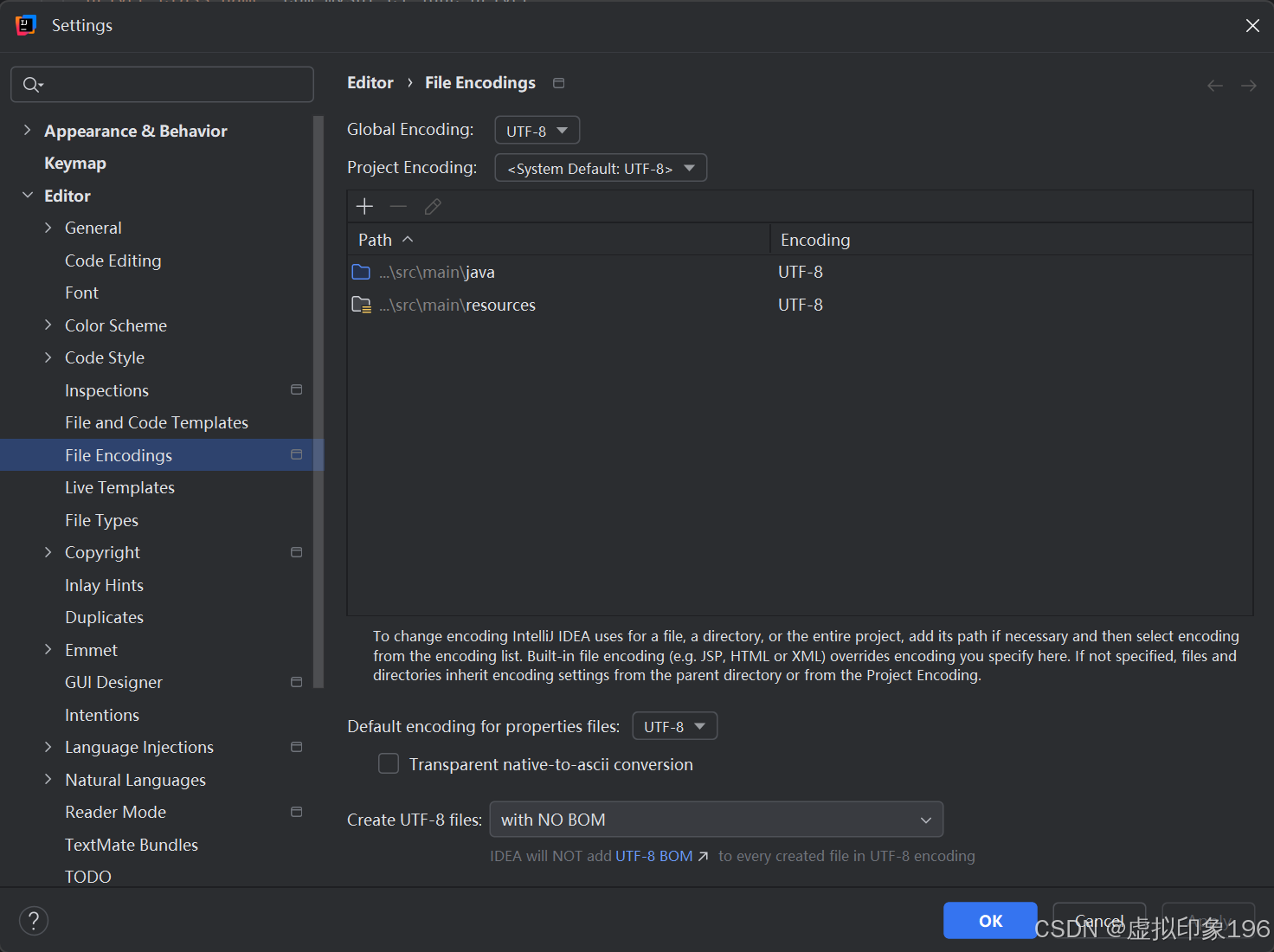
Task: Add a new path encoding entry
Action: click(x=364, y=206)
